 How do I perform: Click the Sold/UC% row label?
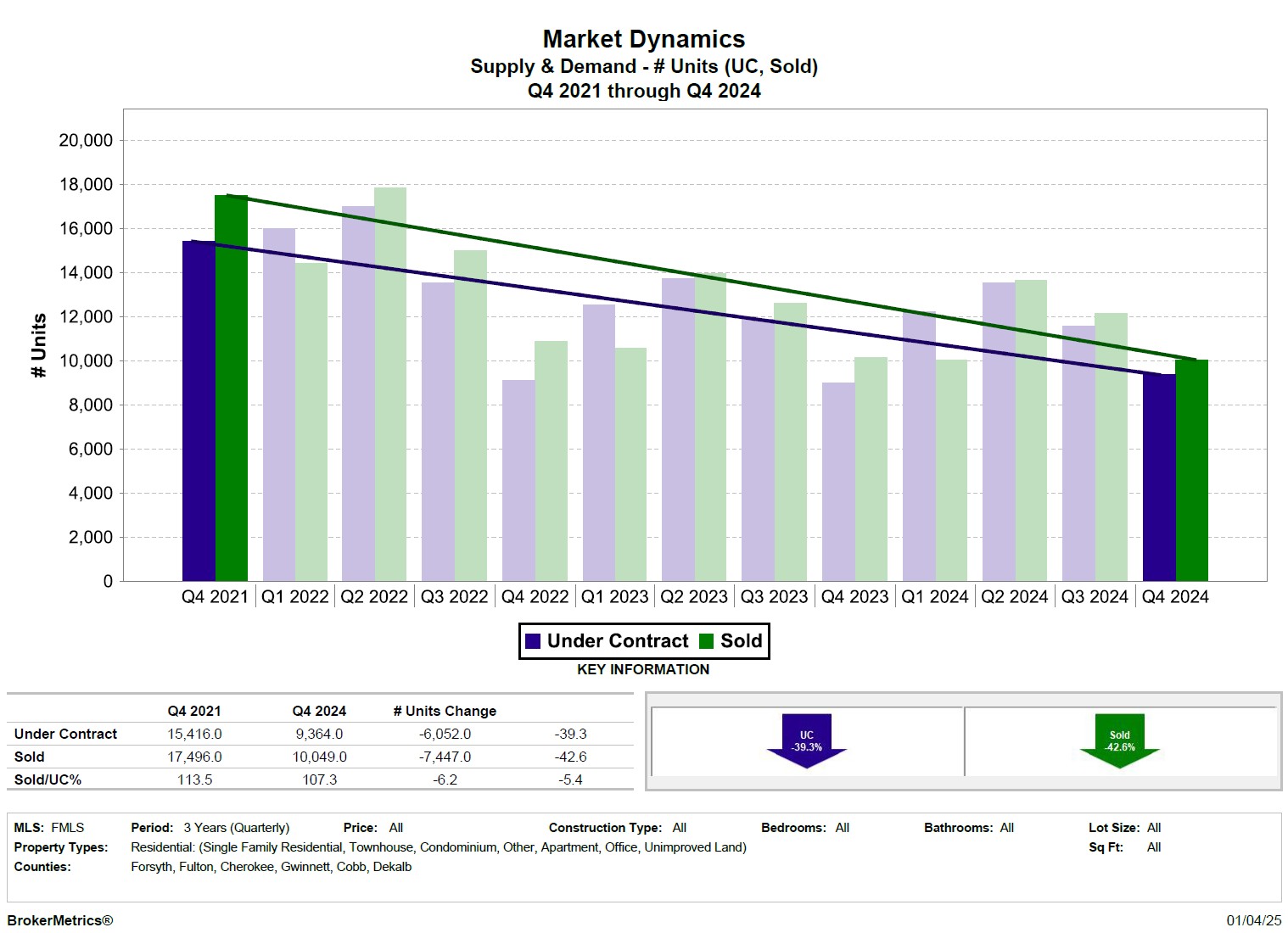pyautogui.click(x=48, y=779)
